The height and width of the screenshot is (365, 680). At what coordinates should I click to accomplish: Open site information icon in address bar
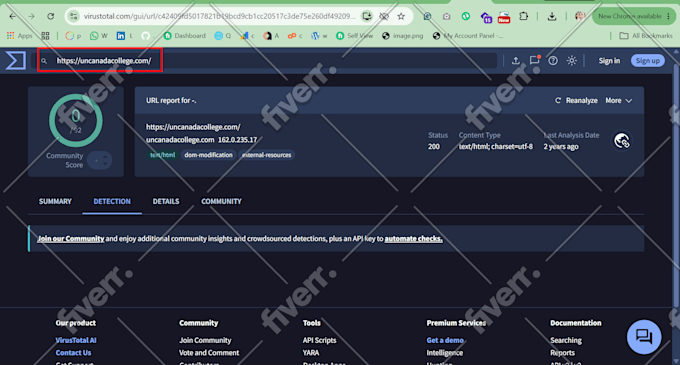74,16
